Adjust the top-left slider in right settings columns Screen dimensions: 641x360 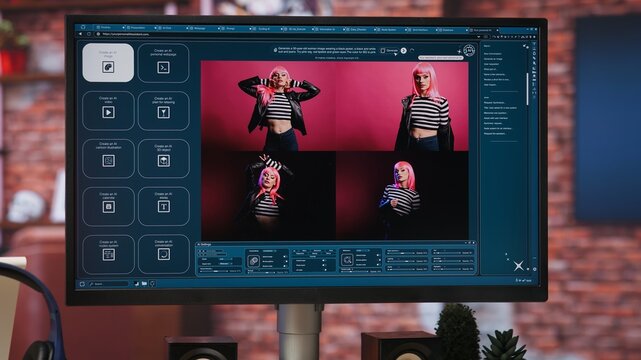point(400,253)
